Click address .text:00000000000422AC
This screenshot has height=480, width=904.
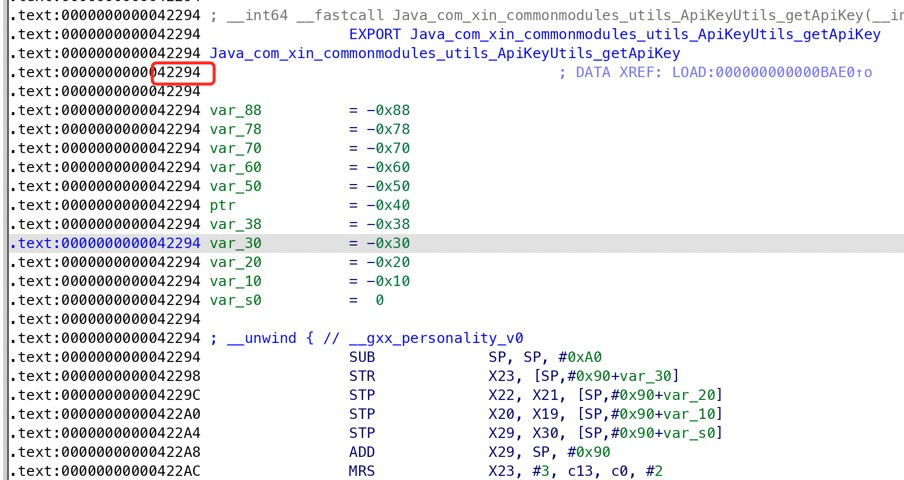pos(105,471)
